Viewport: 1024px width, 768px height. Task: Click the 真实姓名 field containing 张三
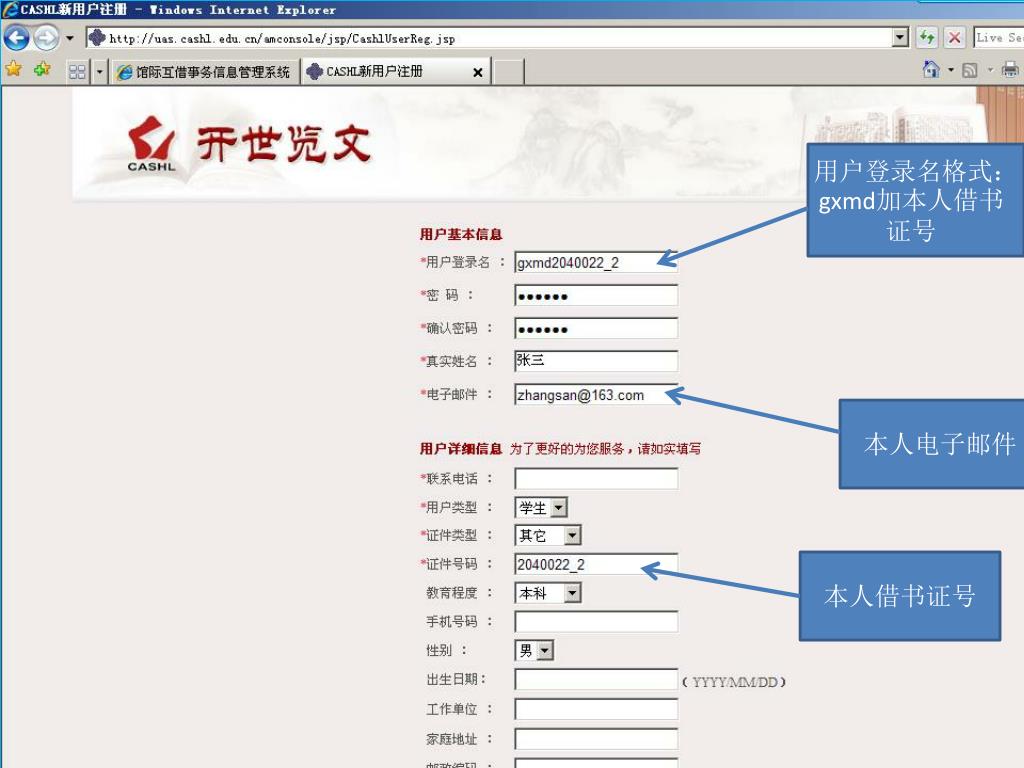[596, 360]
